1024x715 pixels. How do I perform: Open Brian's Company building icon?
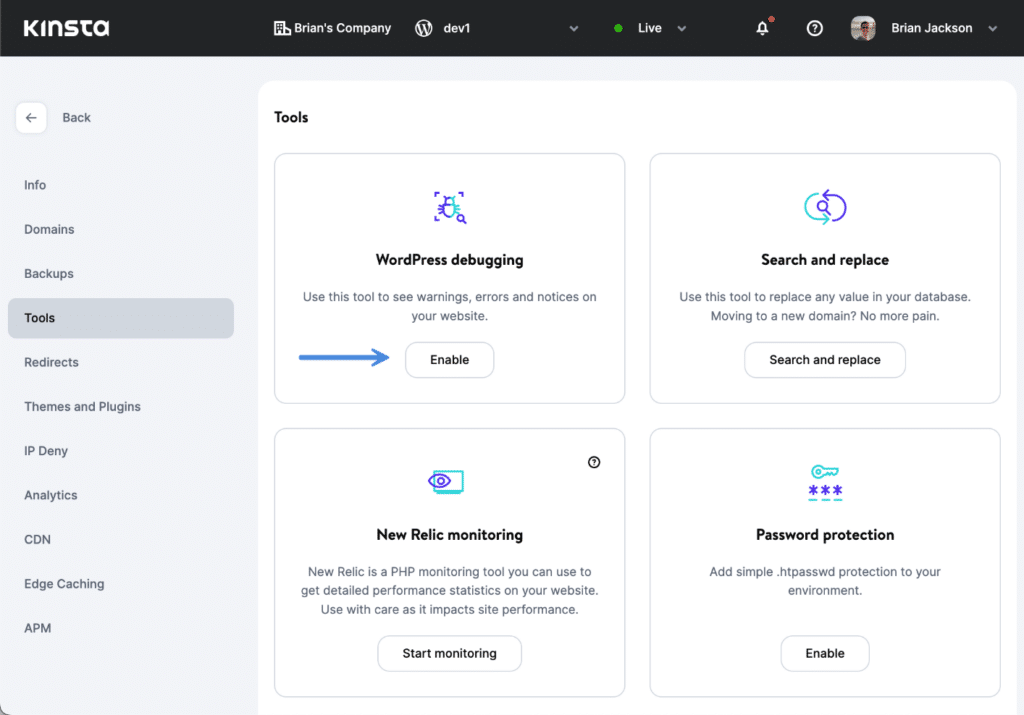[x=281, y=28]
